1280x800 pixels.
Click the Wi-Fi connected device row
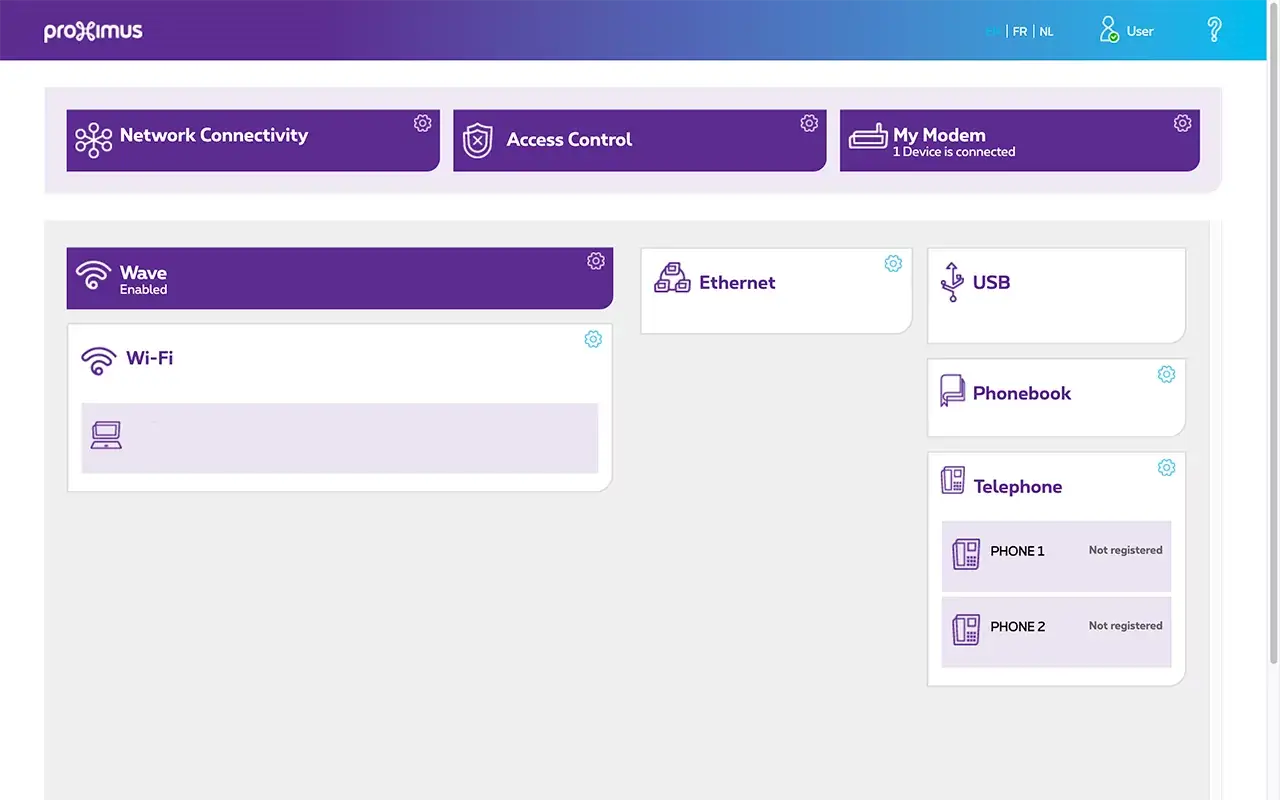click(x=339, y=438)
